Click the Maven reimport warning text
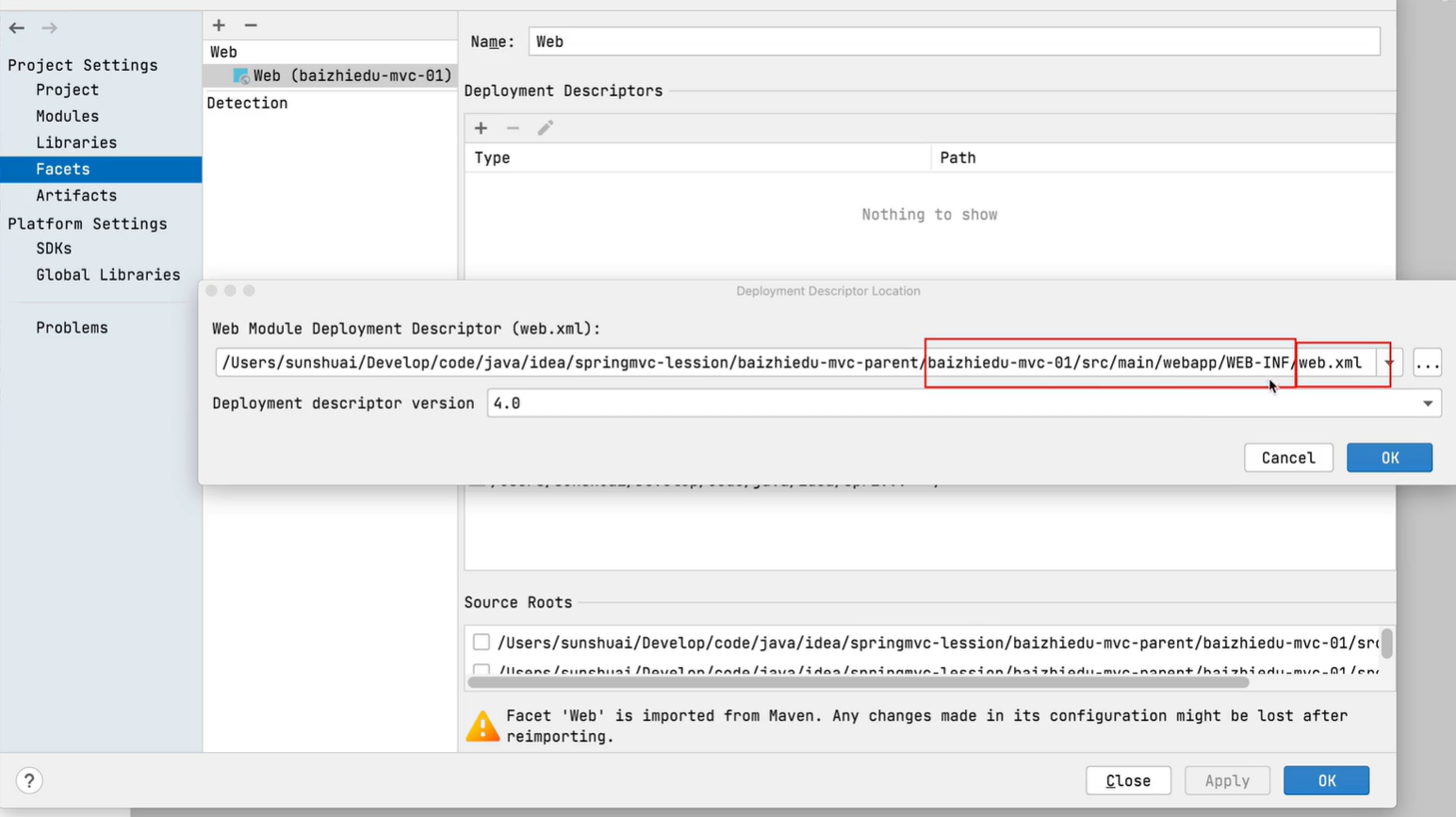The width and height of the screenshot is (1456, 817). coord(927,726)
